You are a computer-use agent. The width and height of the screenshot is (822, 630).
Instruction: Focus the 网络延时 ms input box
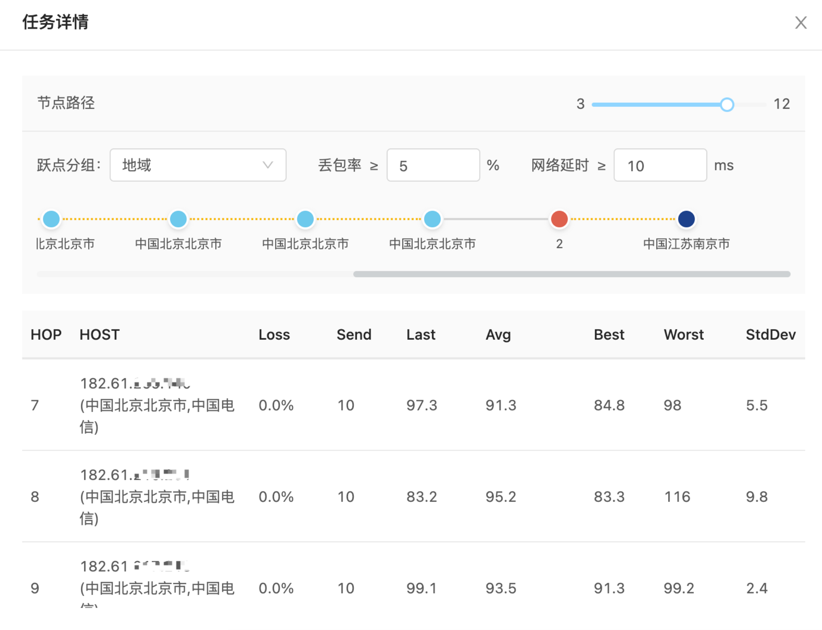[x=659, y=165]
